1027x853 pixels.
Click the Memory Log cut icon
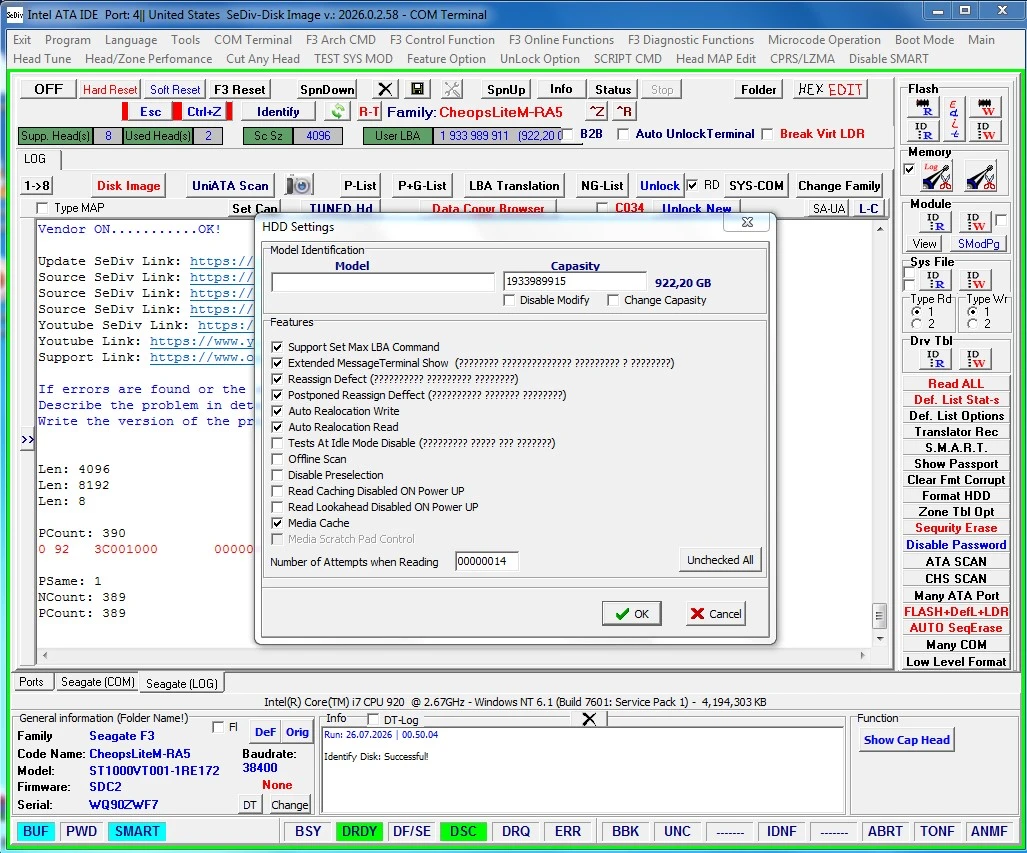935,176
